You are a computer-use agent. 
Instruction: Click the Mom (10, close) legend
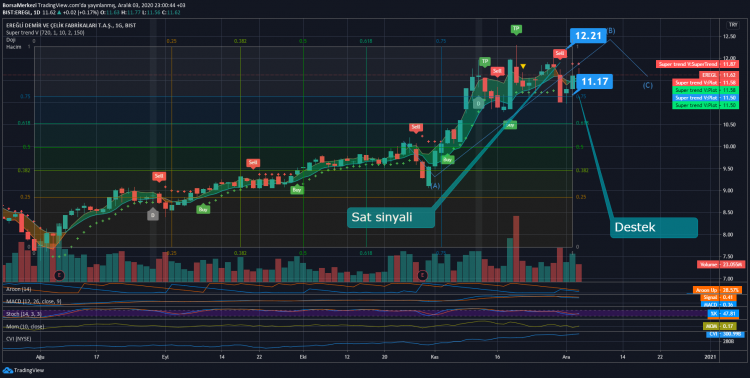point(24,326)
